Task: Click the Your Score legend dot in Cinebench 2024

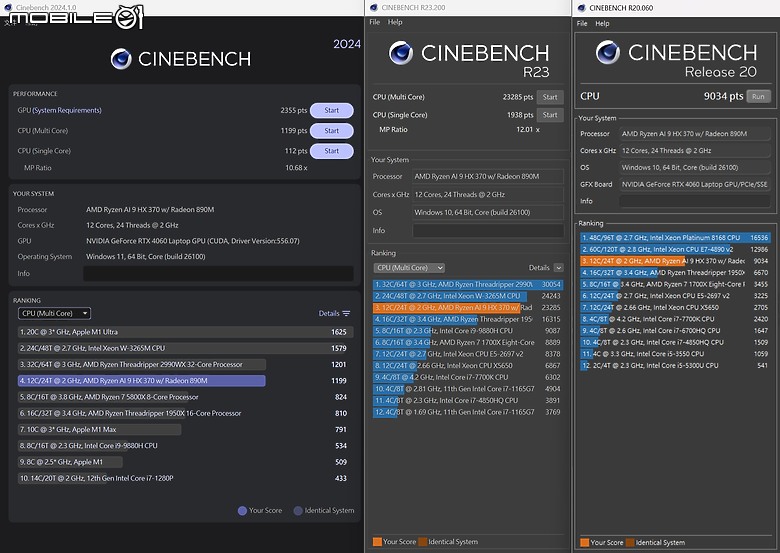Action: coord(242,511)
